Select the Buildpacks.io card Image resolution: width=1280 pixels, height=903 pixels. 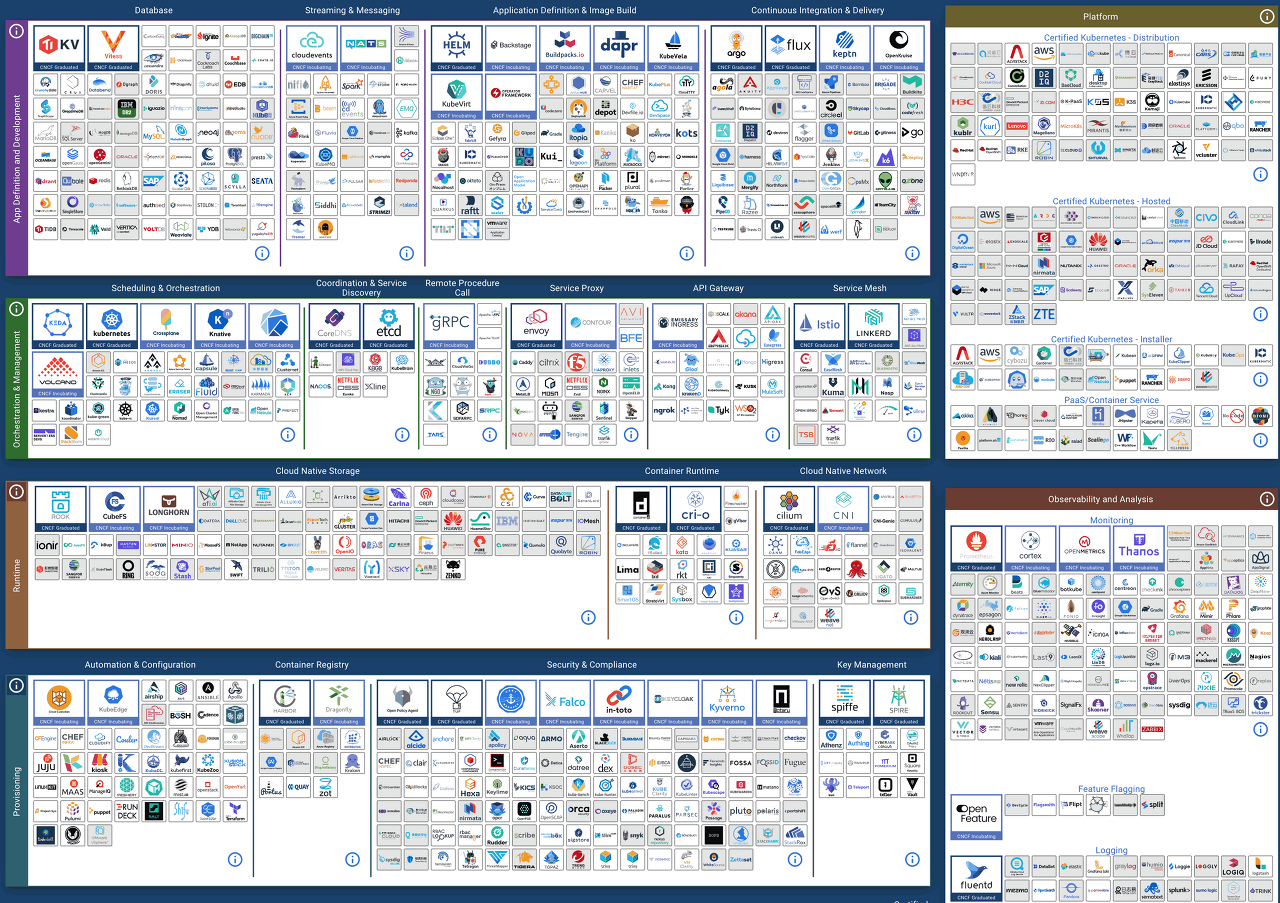564,48
